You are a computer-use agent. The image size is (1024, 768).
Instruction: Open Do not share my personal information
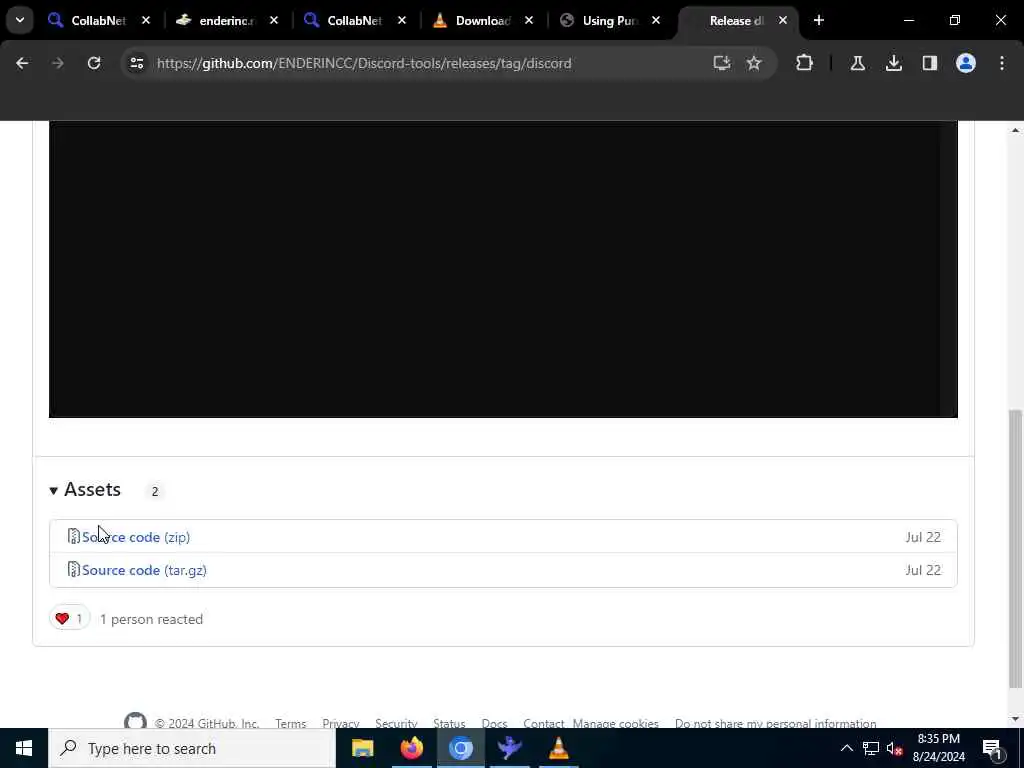coord(775,723)
